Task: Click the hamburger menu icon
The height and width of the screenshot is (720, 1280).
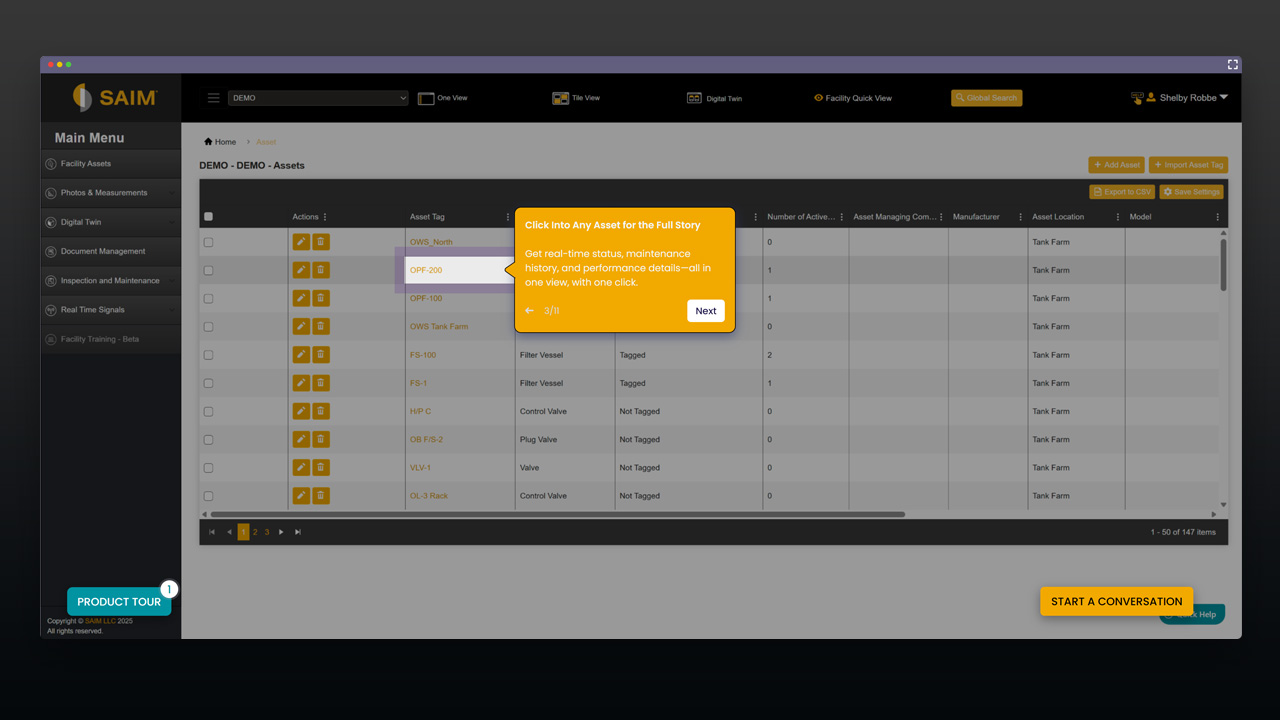Action: tap(213, 97)
